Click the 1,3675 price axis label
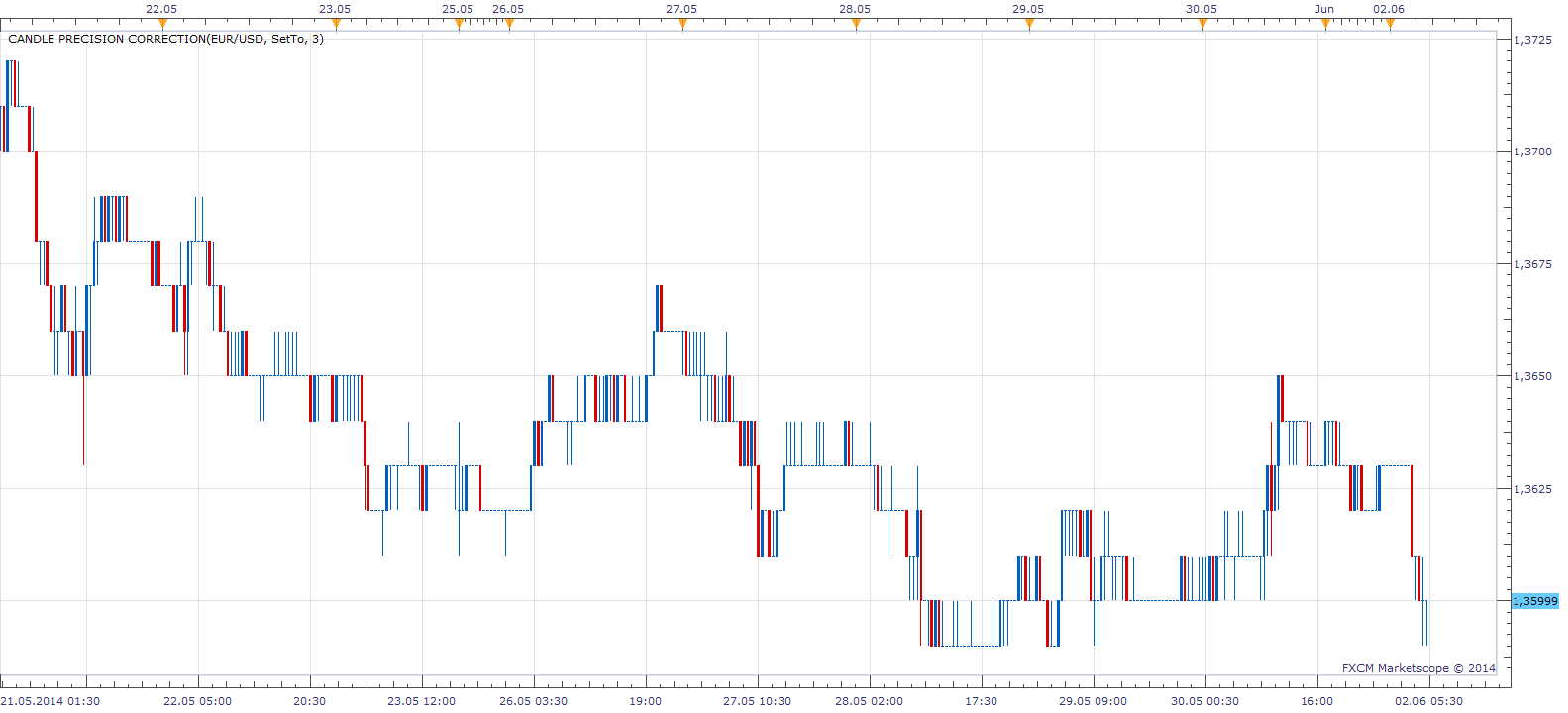1568x713 pixels. (x=1533, y=264)
